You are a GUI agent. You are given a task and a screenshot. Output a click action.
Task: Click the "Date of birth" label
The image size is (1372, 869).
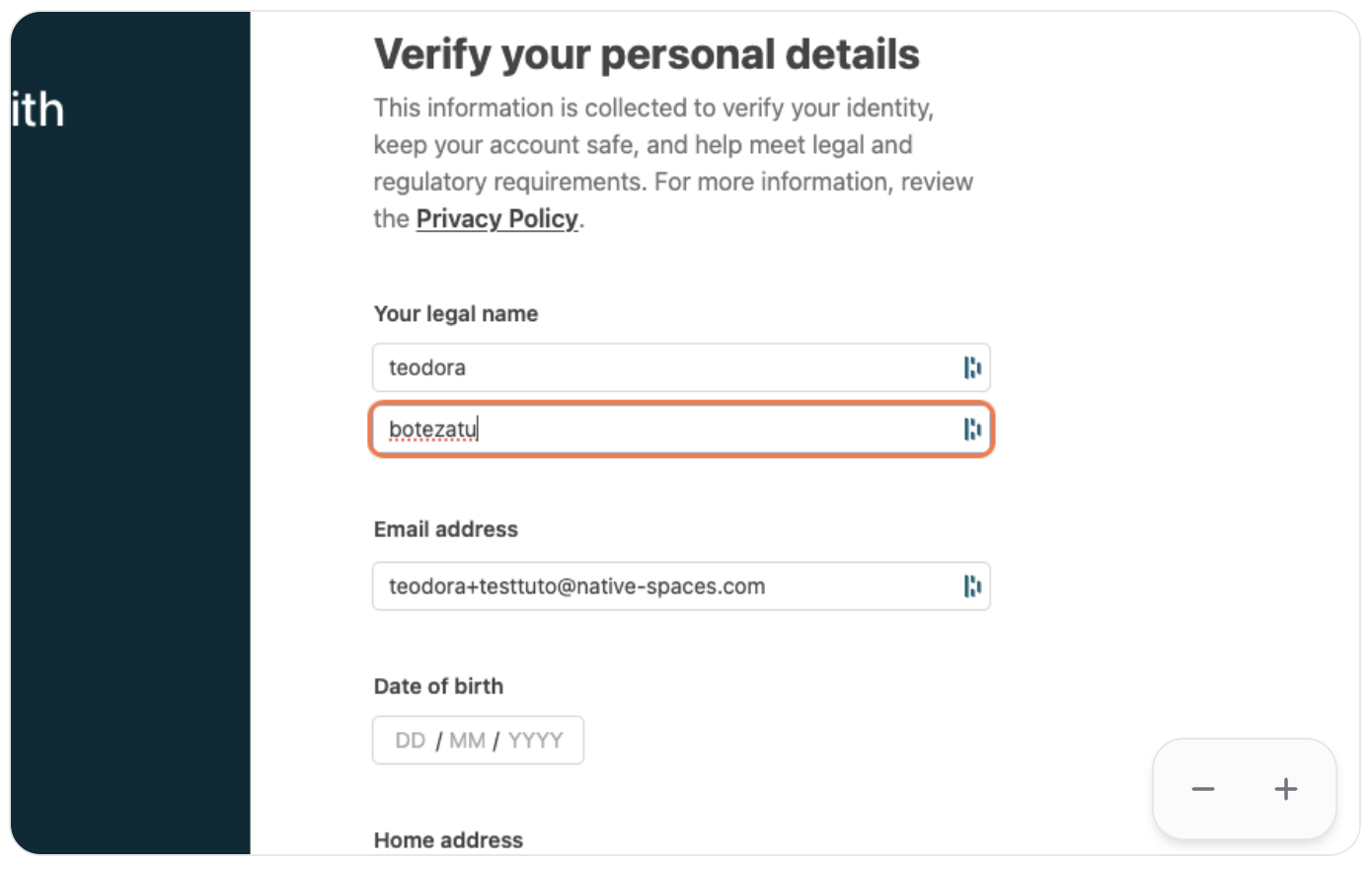[x=438, y=686]
